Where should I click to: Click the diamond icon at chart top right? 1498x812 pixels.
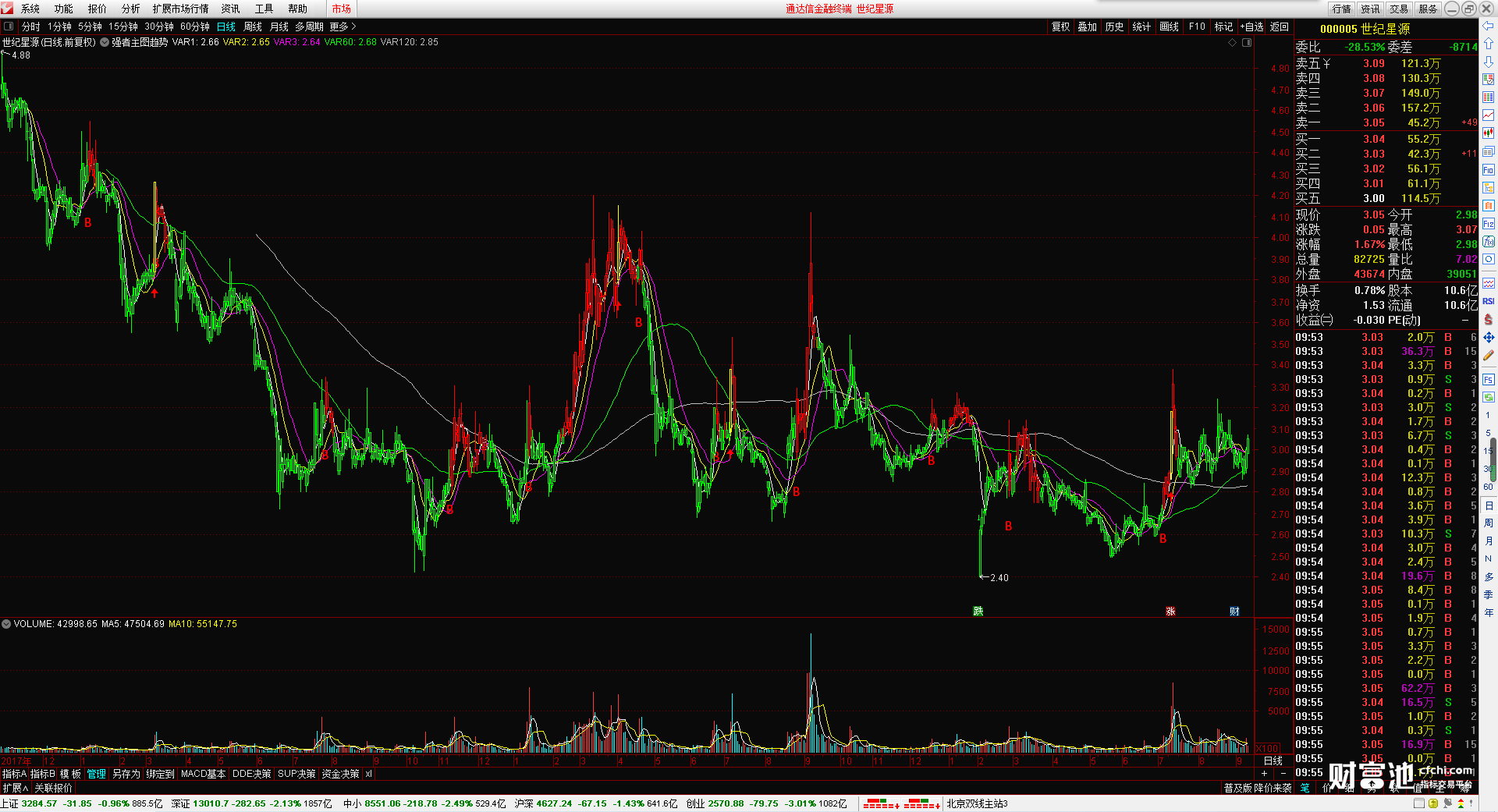click(x=1233, y=42)
